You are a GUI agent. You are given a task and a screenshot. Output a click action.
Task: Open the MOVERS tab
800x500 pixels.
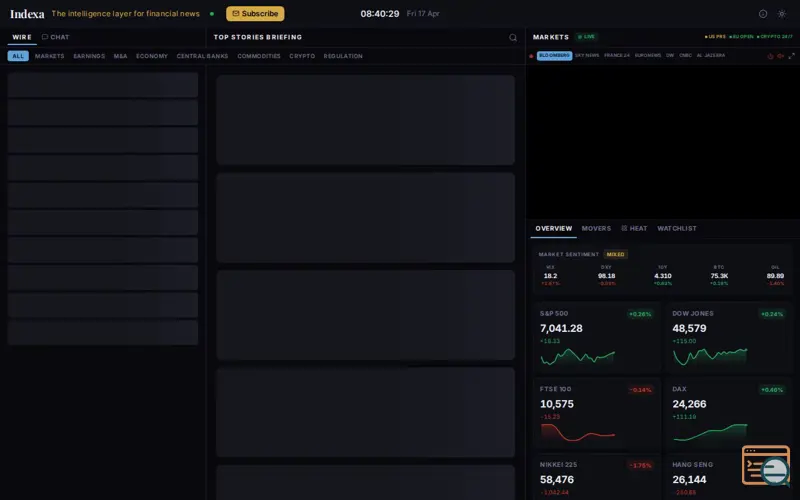tap(596, 229)
